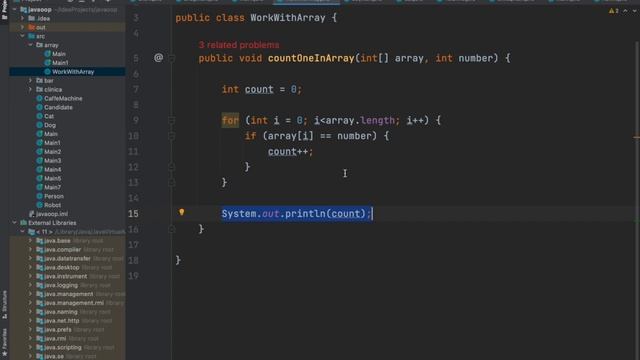This screenshot has width=640, height=360.
Task: Click line number 15 in gutter
Action: coord(133,214)
